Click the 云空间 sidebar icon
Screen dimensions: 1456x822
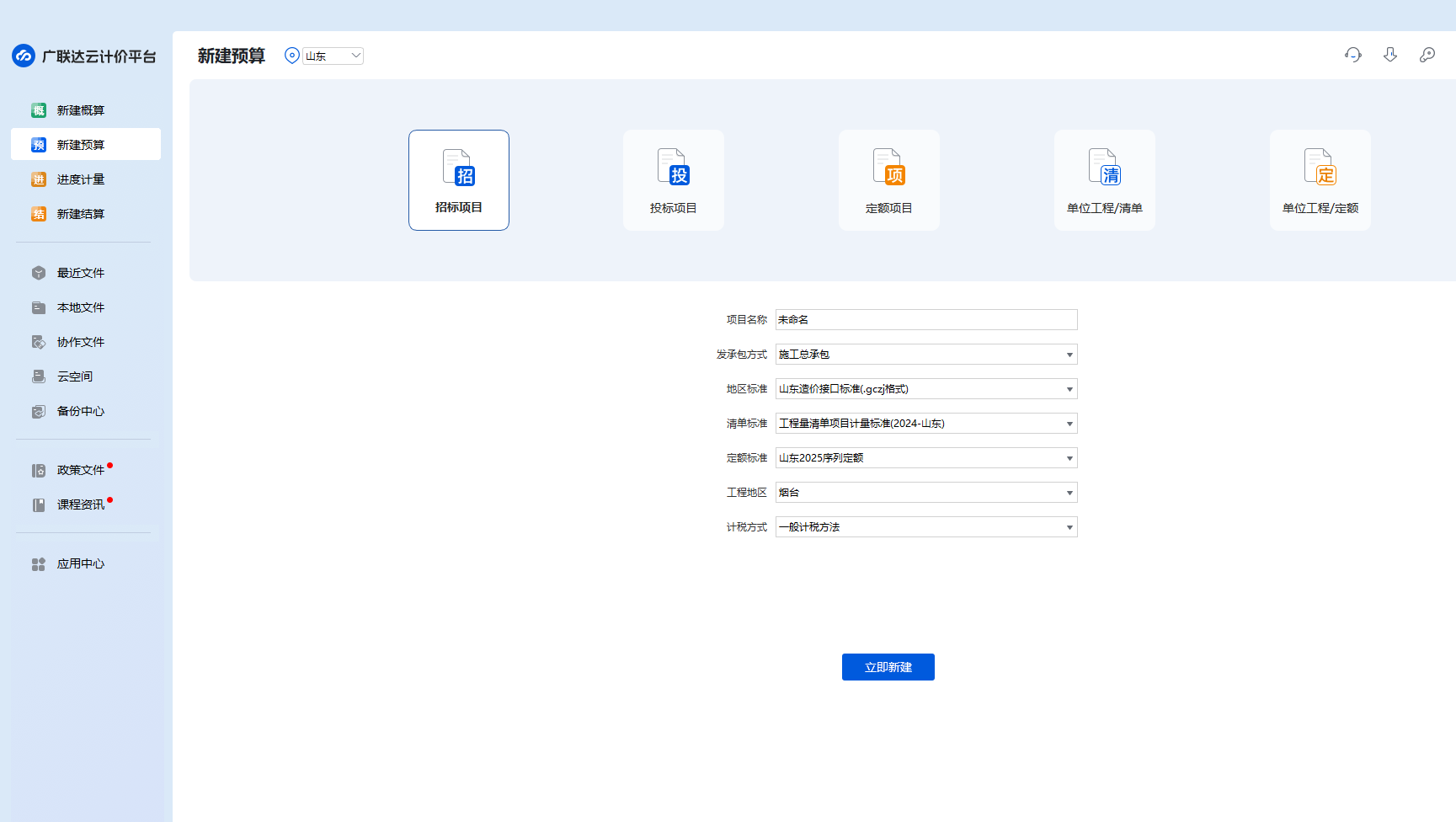[x=39, y=376]
